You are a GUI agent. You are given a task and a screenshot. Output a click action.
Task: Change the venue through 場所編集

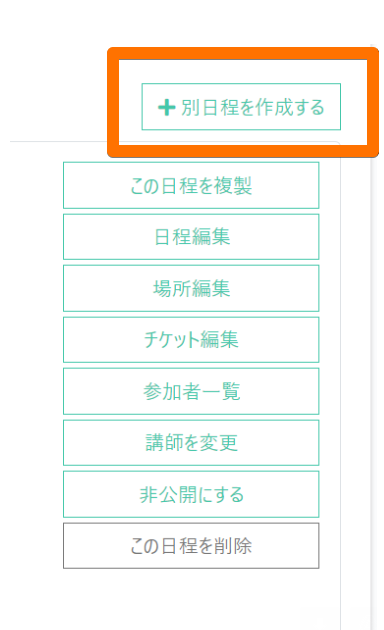pyautogui.click(x=191, y=288)
